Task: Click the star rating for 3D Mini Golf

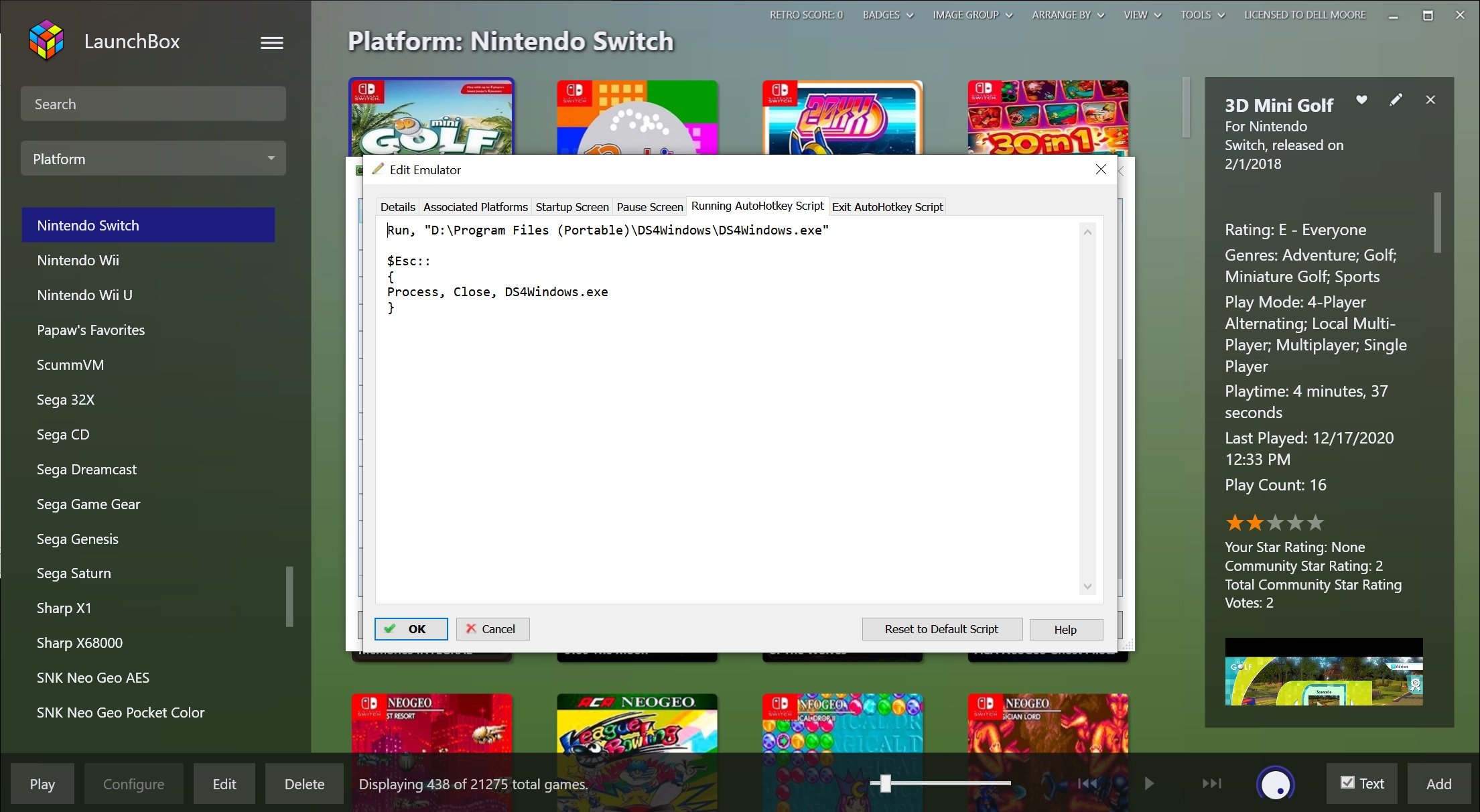Action: point(1274,523)
